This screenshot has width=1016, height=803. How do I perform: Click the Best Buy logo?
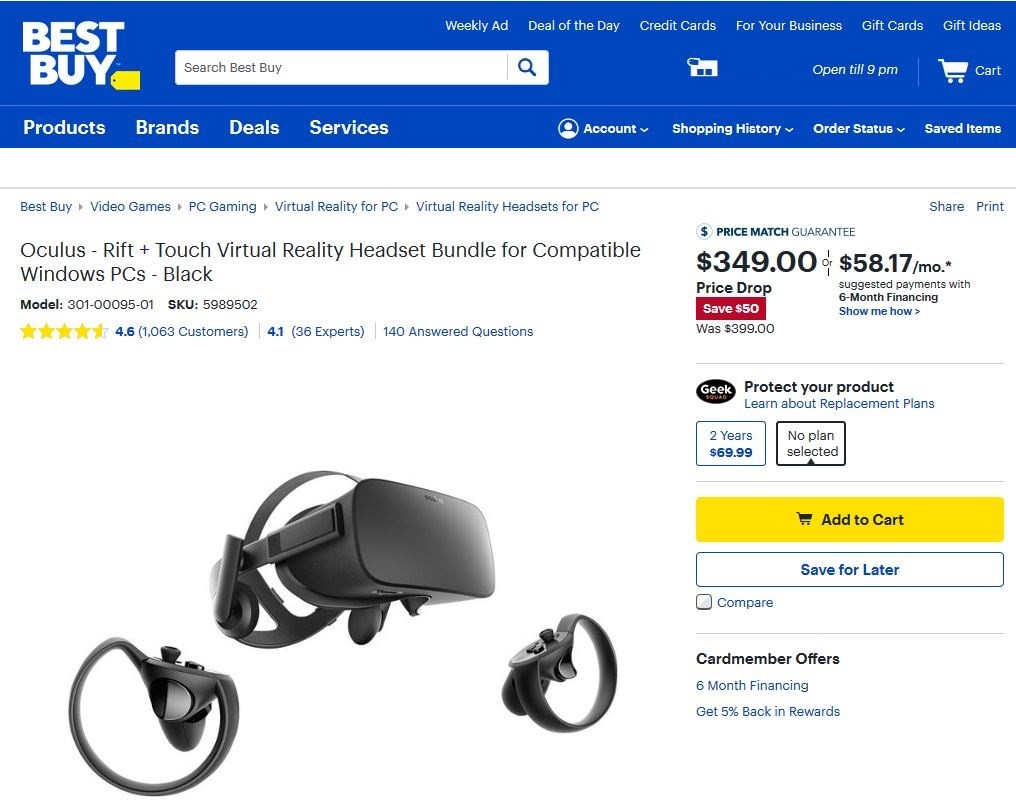pos(80,54)
